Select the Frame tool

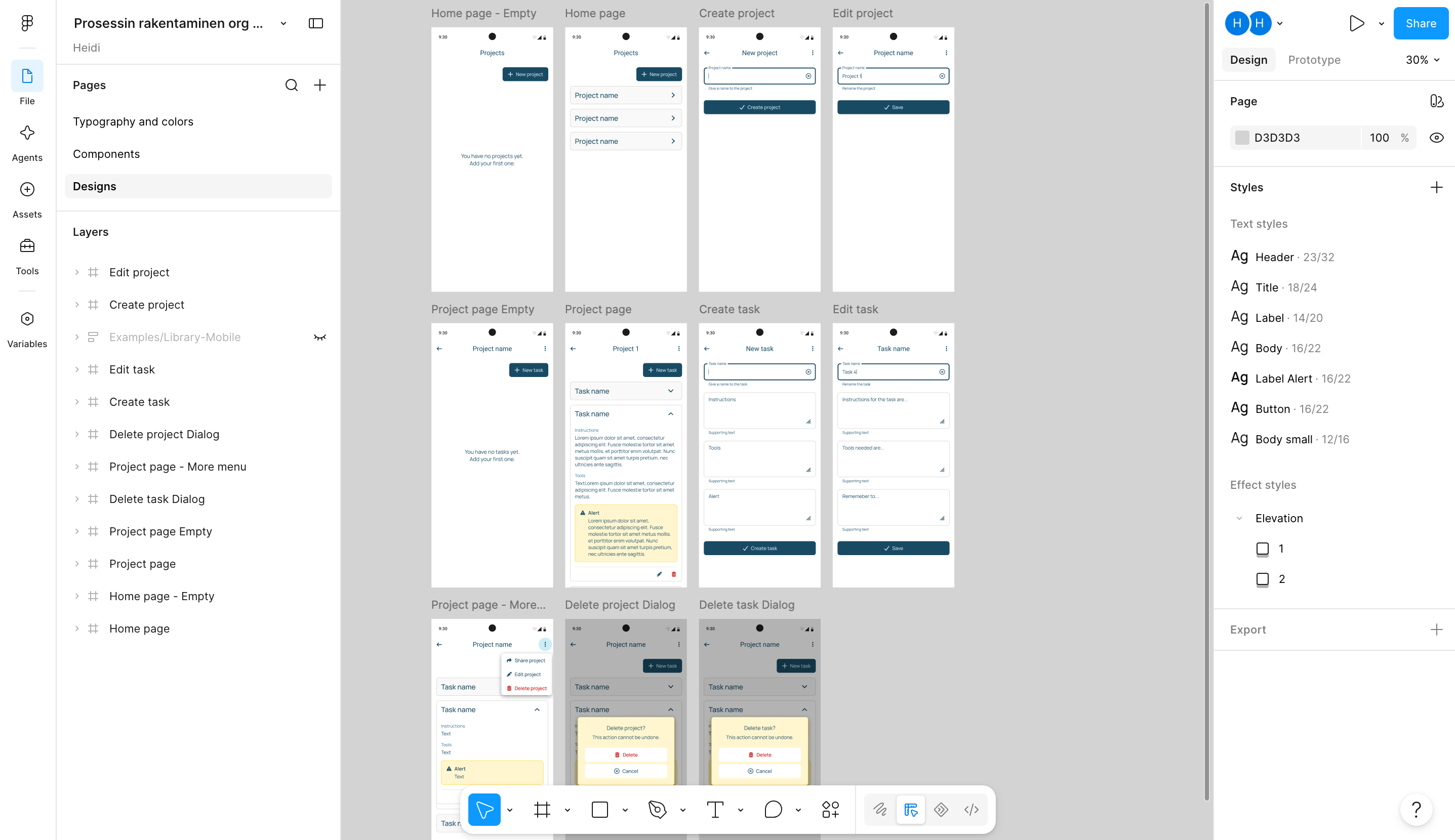(x=542, y=810)
